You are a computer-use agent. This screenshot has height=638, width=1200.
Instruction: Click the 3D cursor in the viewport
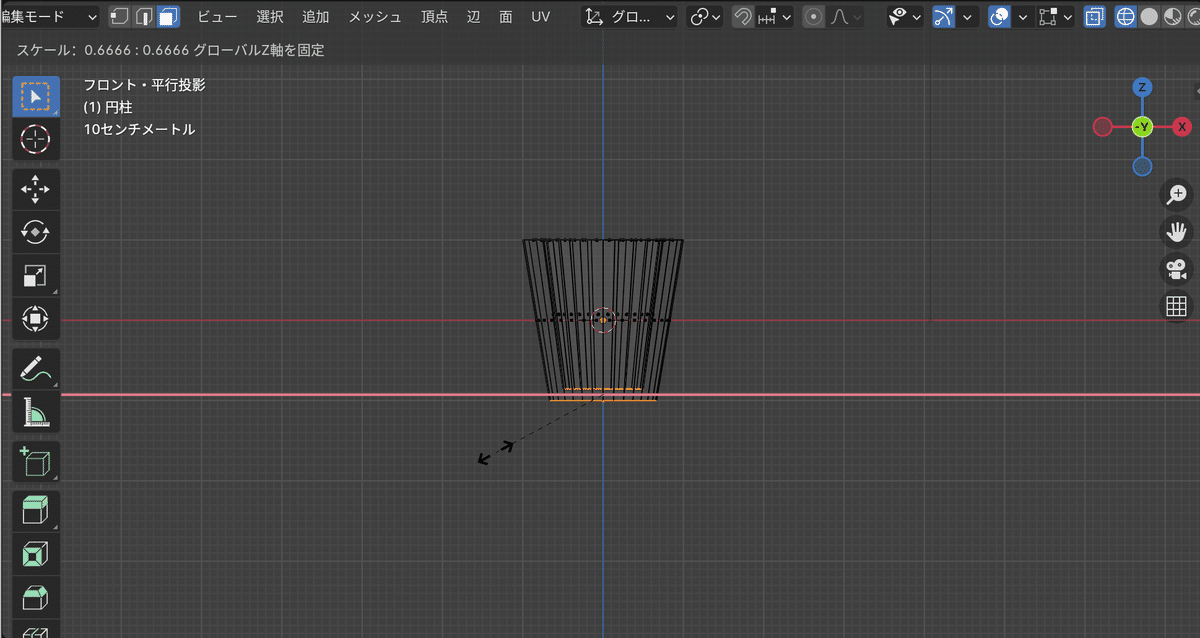[602, 320]
